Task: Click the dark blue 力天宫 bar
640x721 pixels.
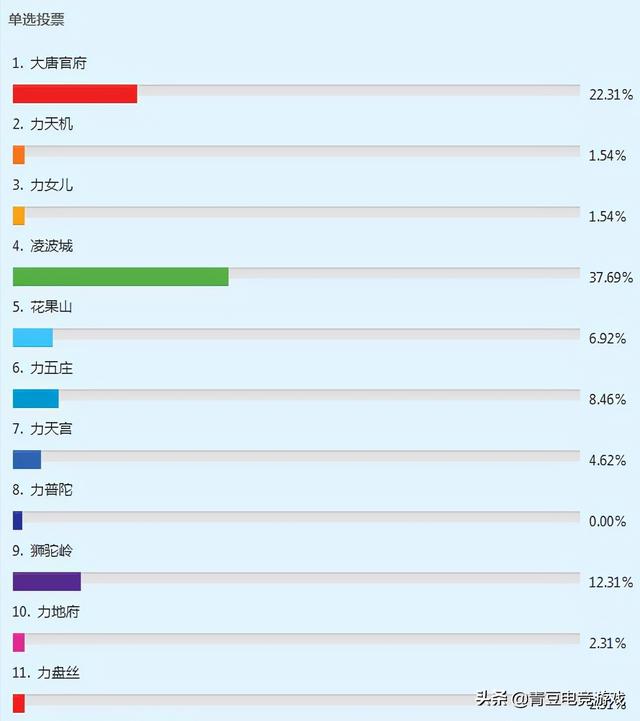Action: click(27, 459)
